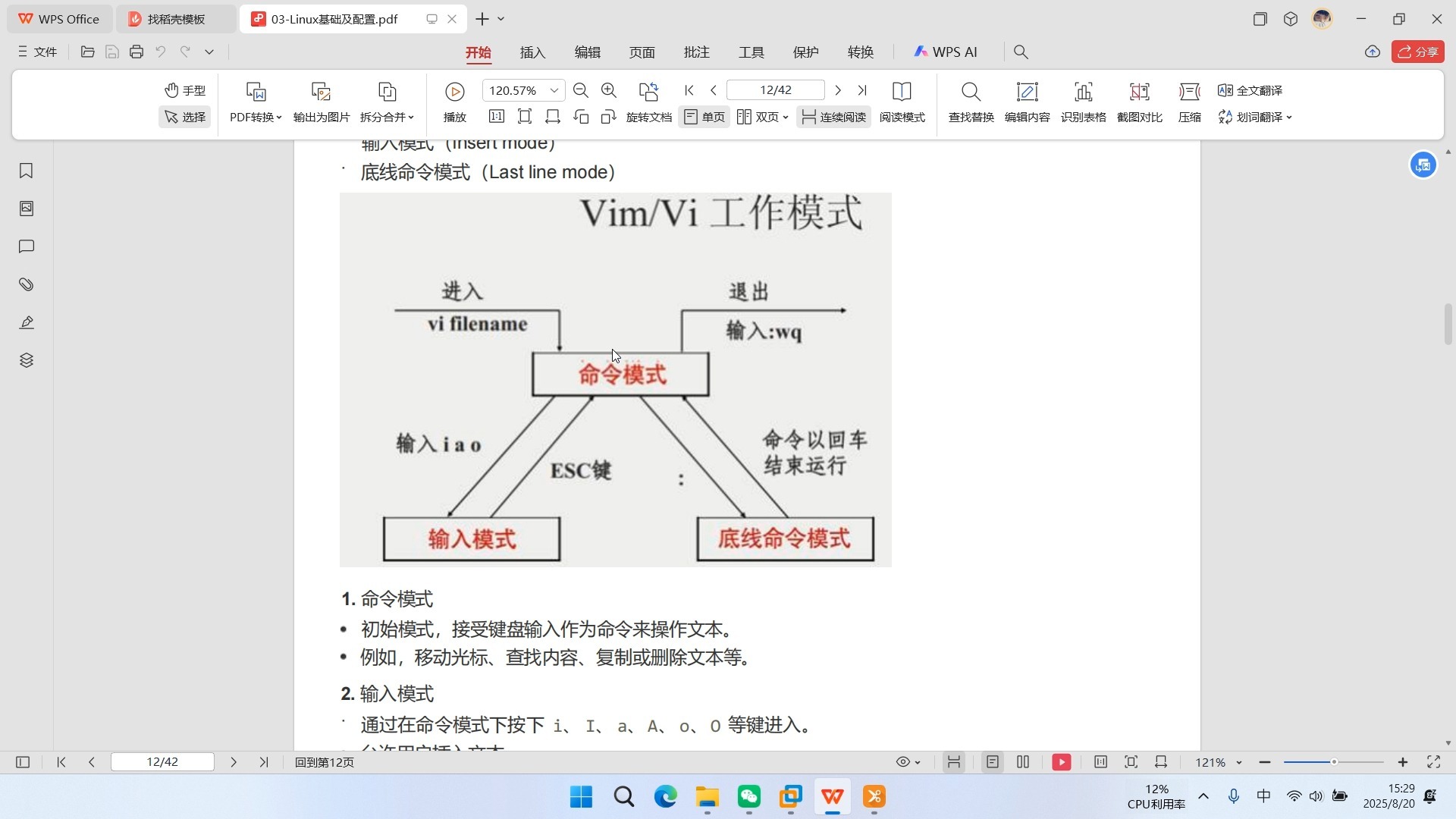The image size is (1456, 819).
Task: Click the bookmark icon in left sidebar
Action: (x=27, y=171)
